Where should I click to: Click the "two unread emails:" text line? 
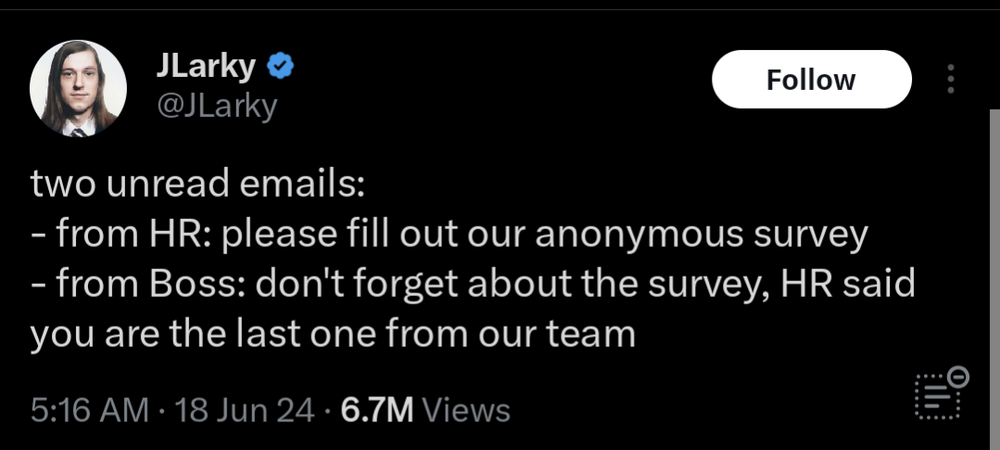pos(198,184)
